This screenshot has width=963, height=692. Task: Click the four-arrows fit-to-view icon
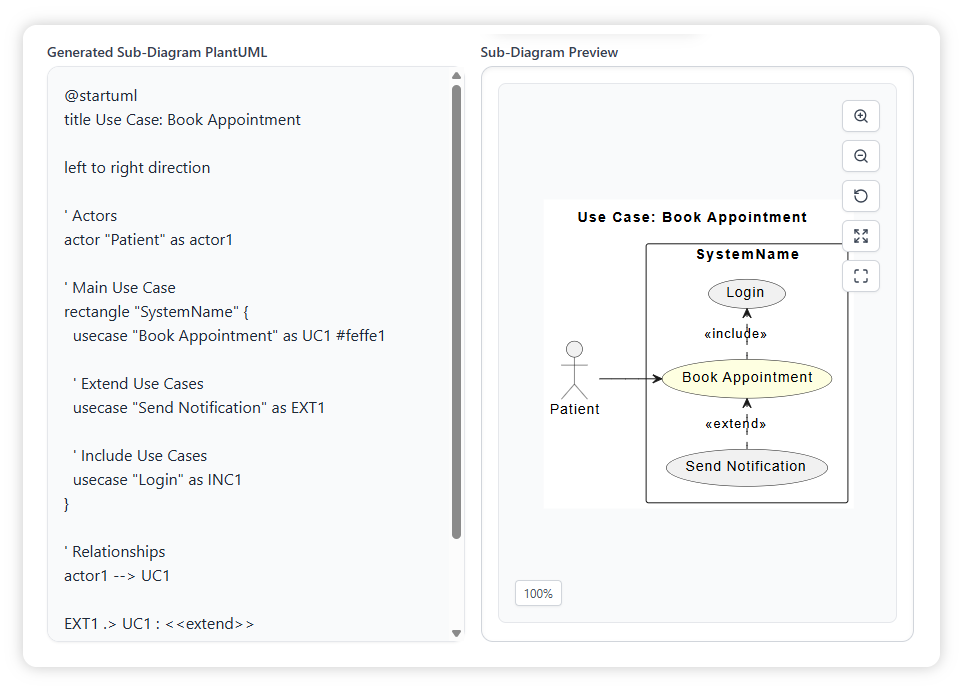[860, 236]
